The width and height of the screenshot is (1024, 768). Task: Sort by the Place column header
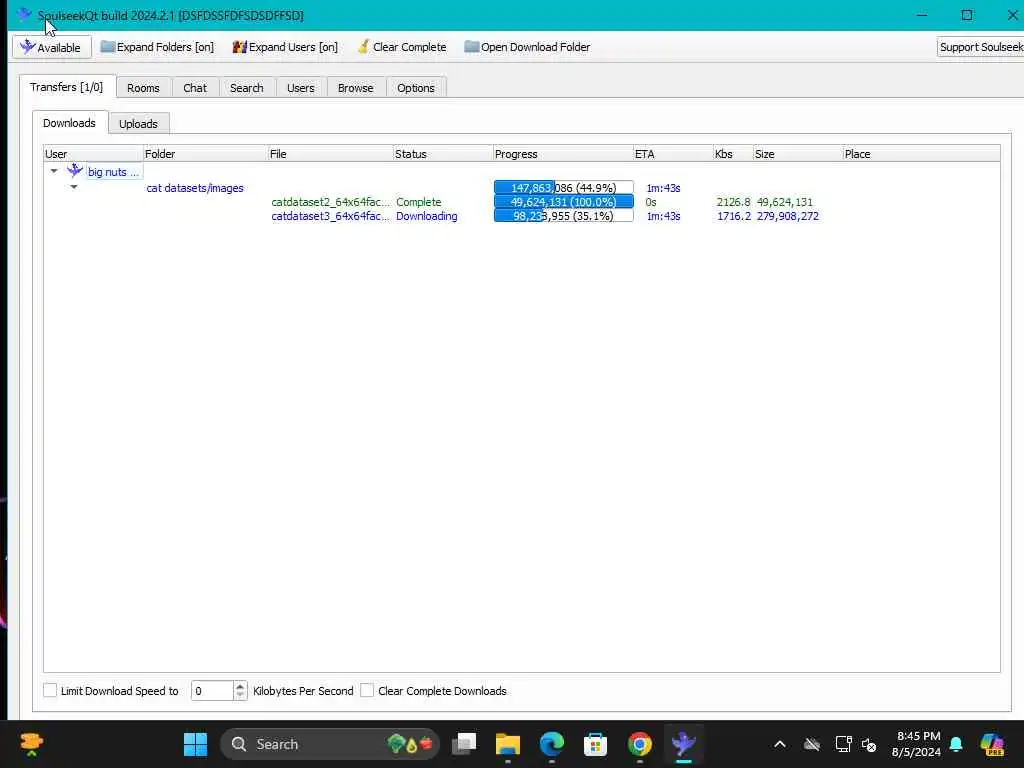(x=921, y=154)
